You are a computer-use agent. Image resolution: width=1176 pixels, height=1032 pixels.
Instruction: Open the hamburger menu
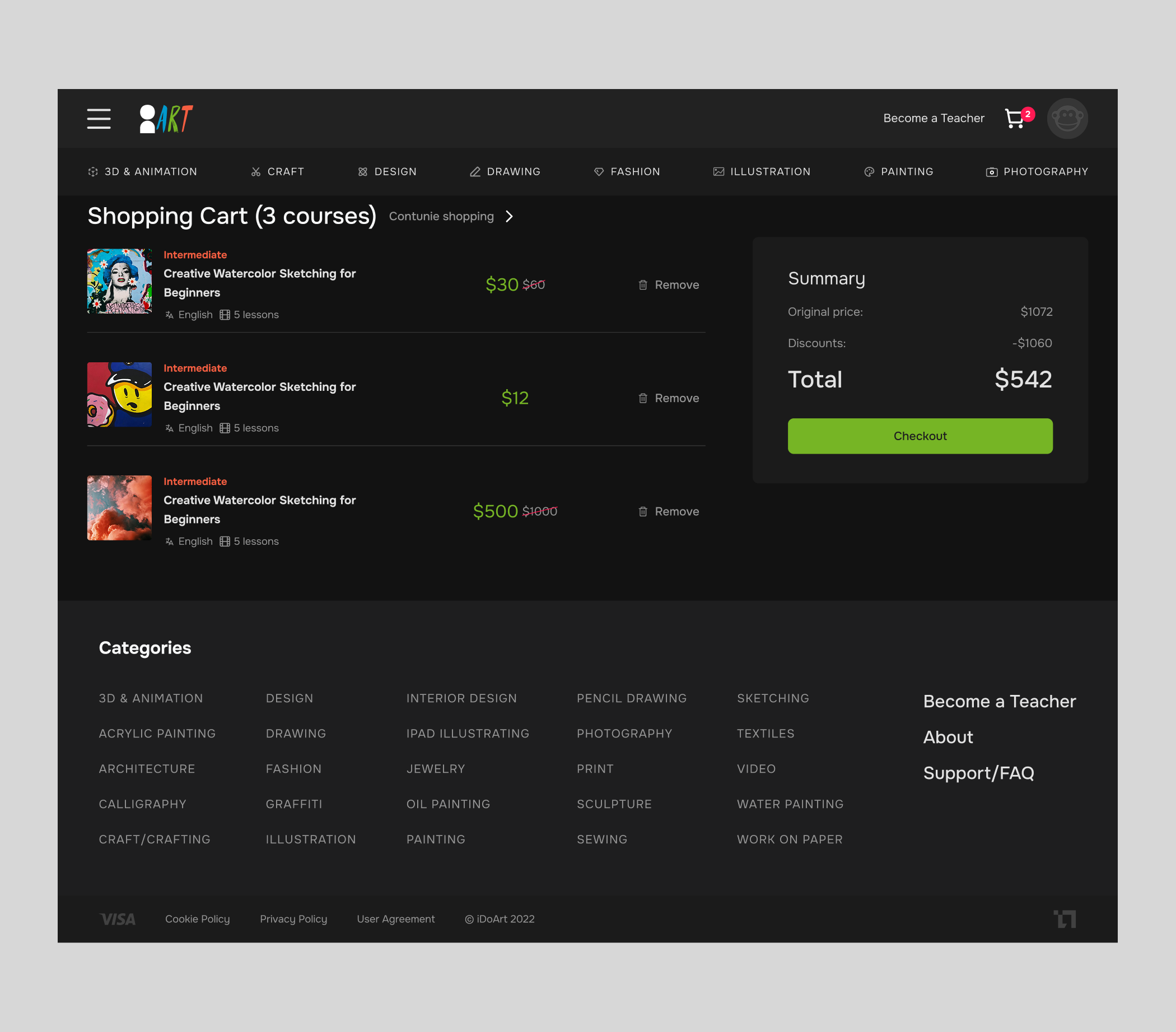coord(99,119)
